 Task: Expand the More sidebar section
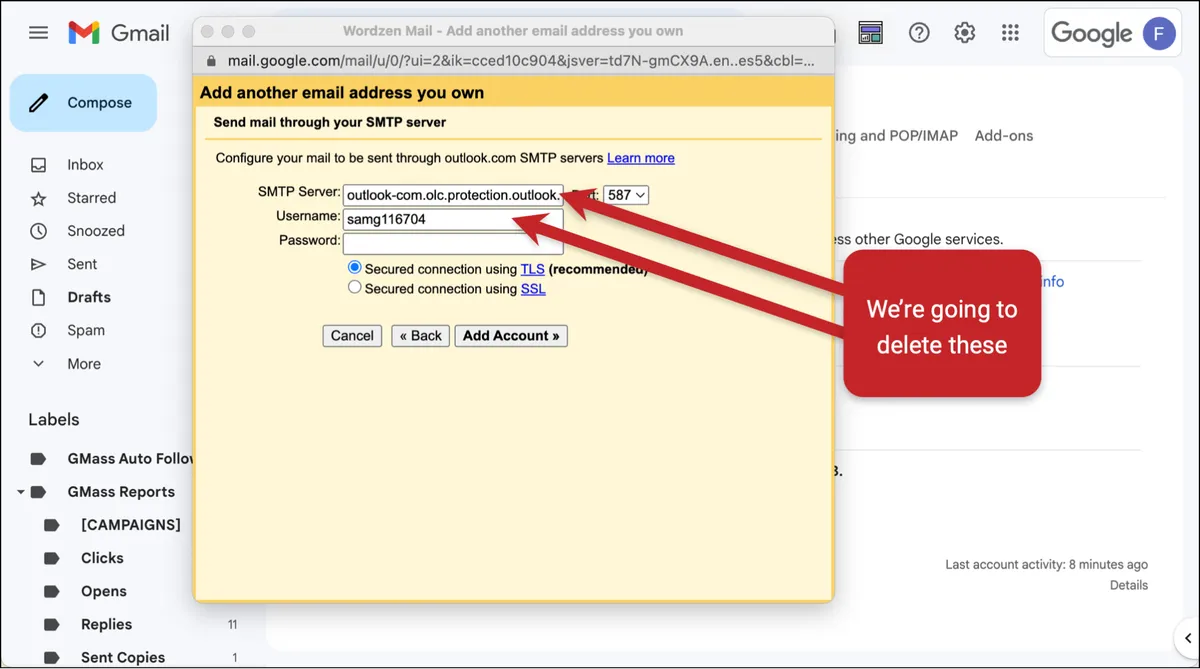coord(84,364)
